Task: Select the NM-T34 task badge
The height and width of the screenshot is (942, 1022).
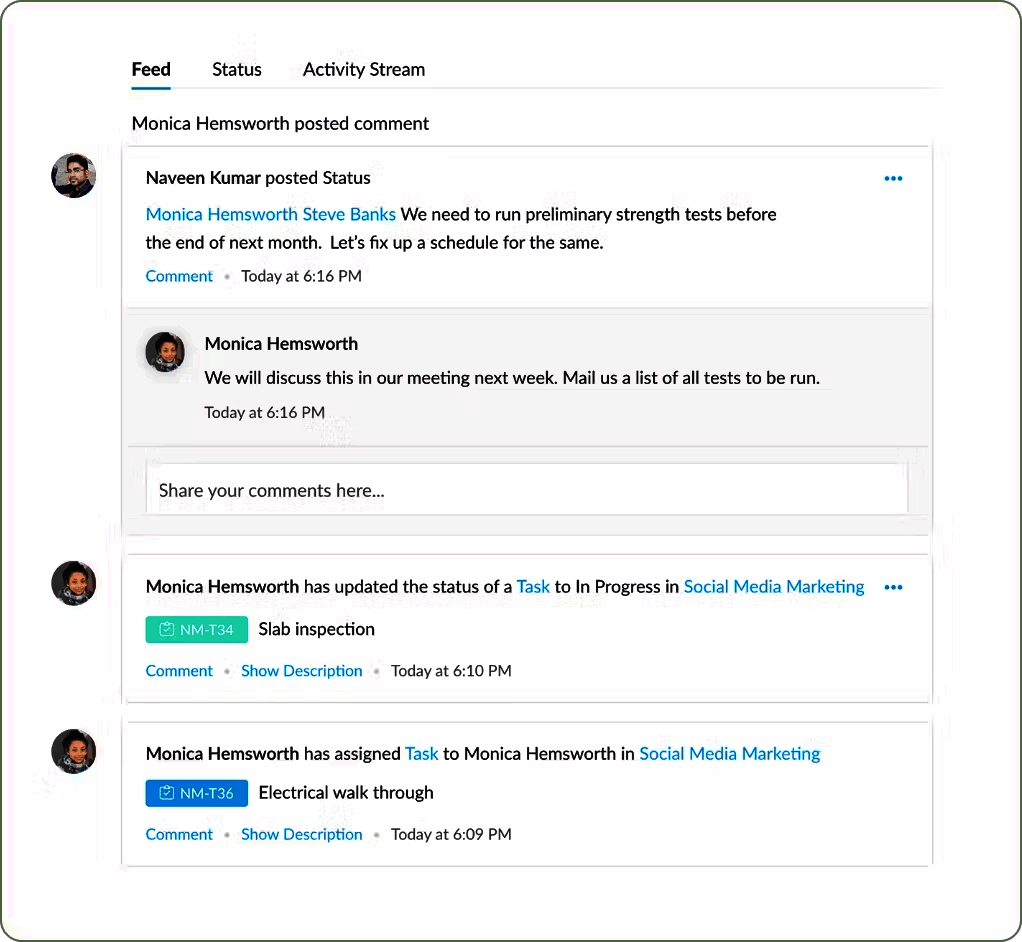Action: (196, 629)
